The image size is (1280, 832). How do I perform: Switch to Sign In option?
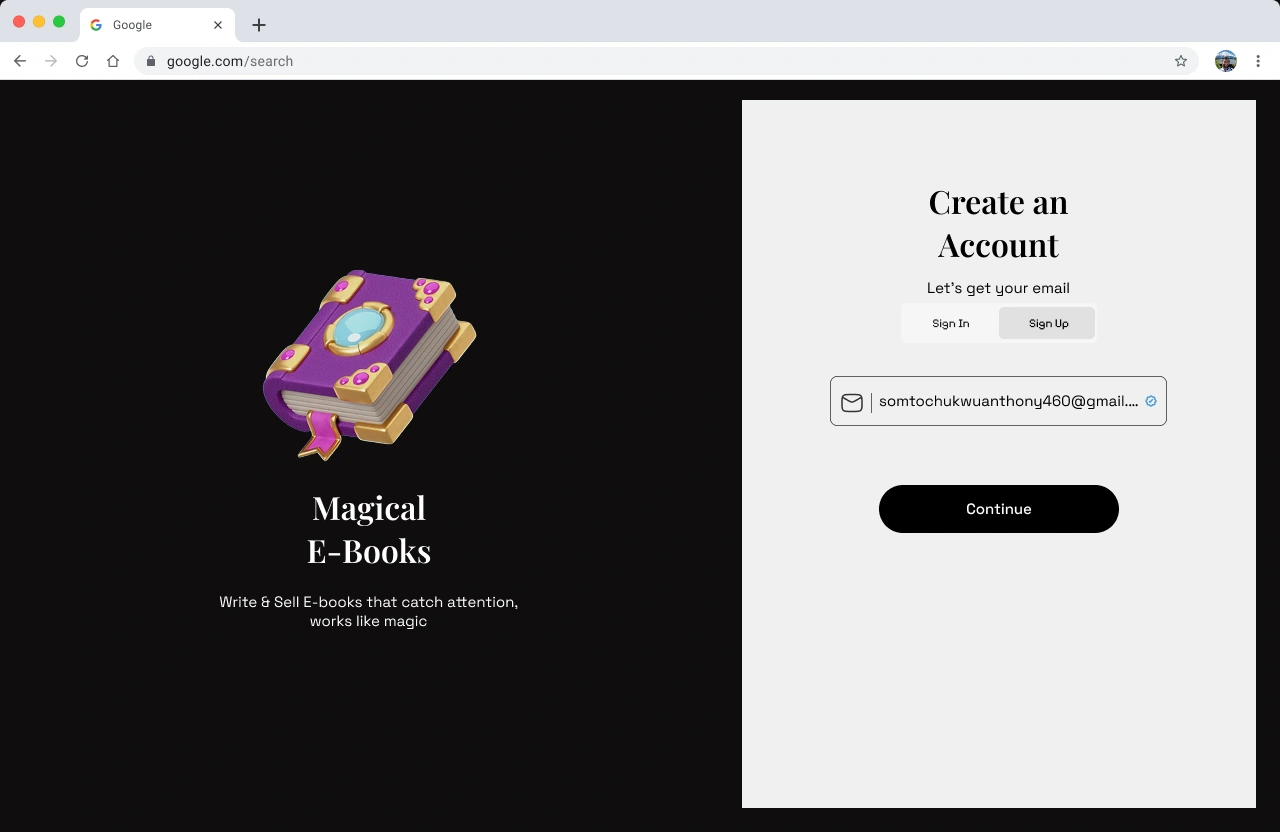coord(950,323)
